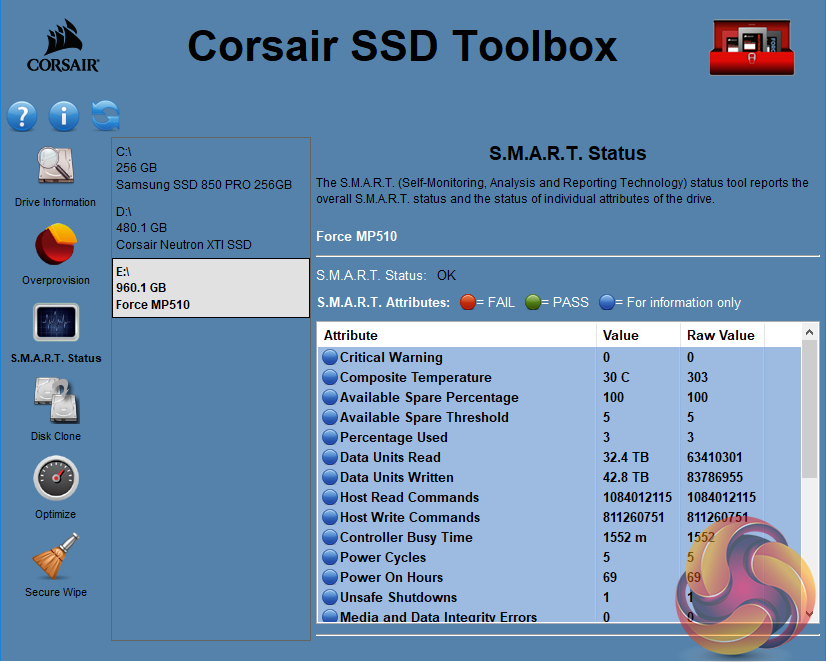
Task: Select the D:\ Corsair Neutron XTI drive
Action: (x=204, y=228)
